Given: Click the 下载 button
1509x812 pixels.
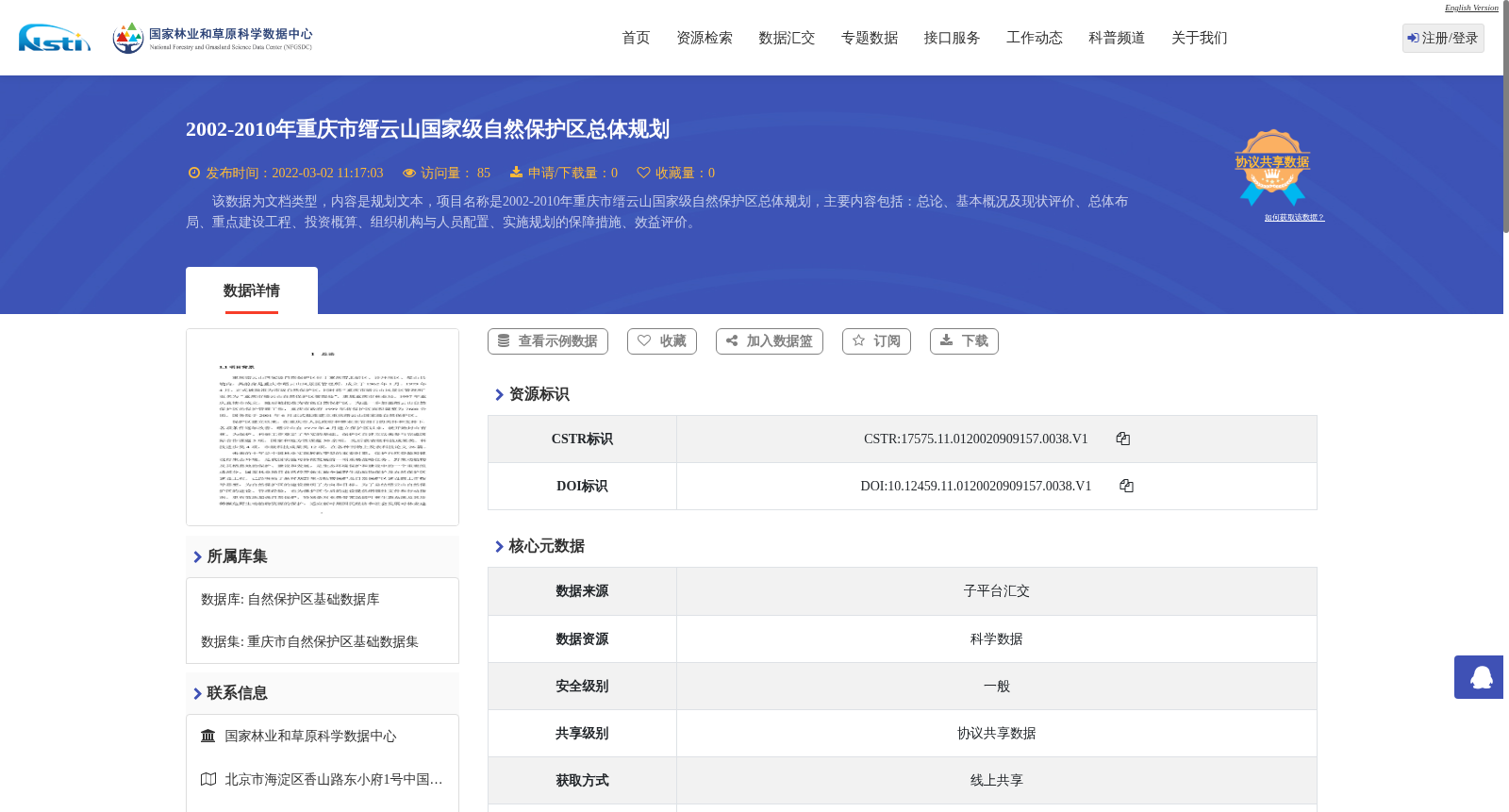Looking at the screenshot, I should 964,341.
